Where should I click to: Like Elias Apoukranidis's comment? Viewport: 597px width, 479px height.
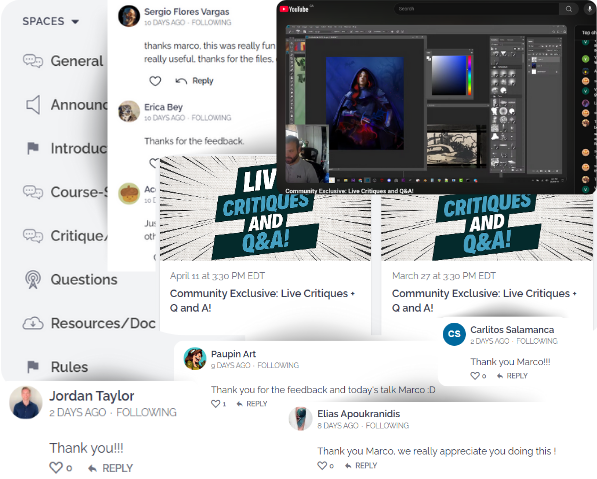pyautogui.click(x=322, y=465)
